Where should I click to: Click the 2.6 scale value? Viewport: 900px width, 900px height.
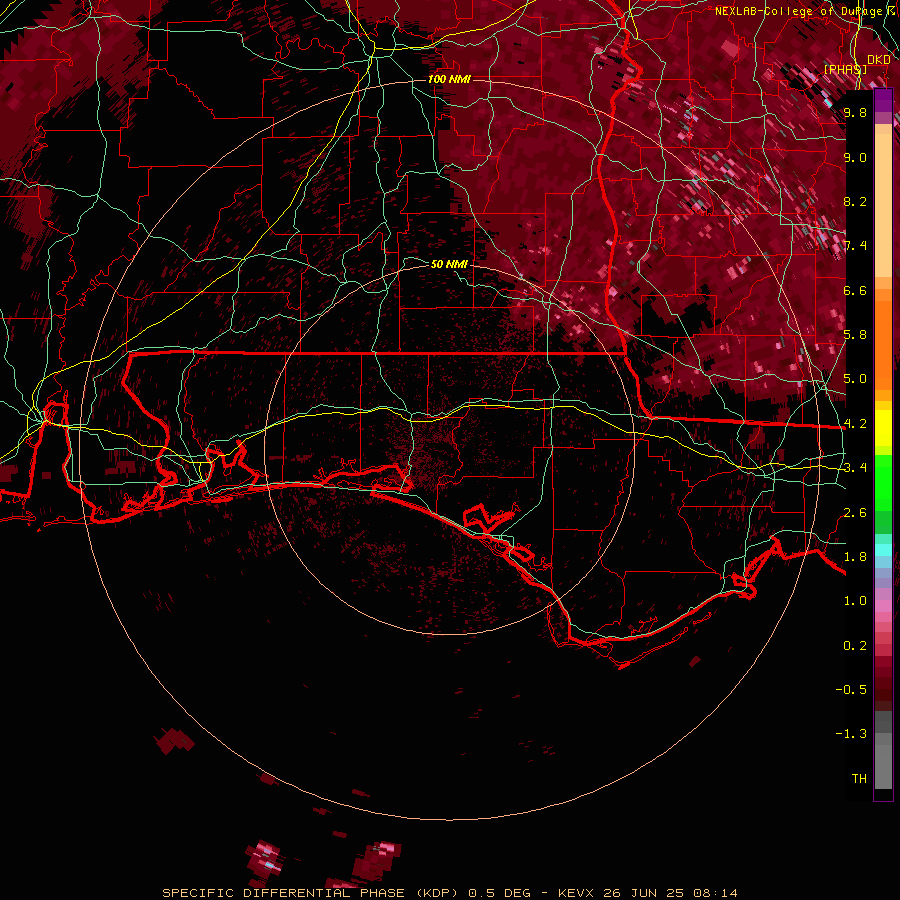pos(855,513)
